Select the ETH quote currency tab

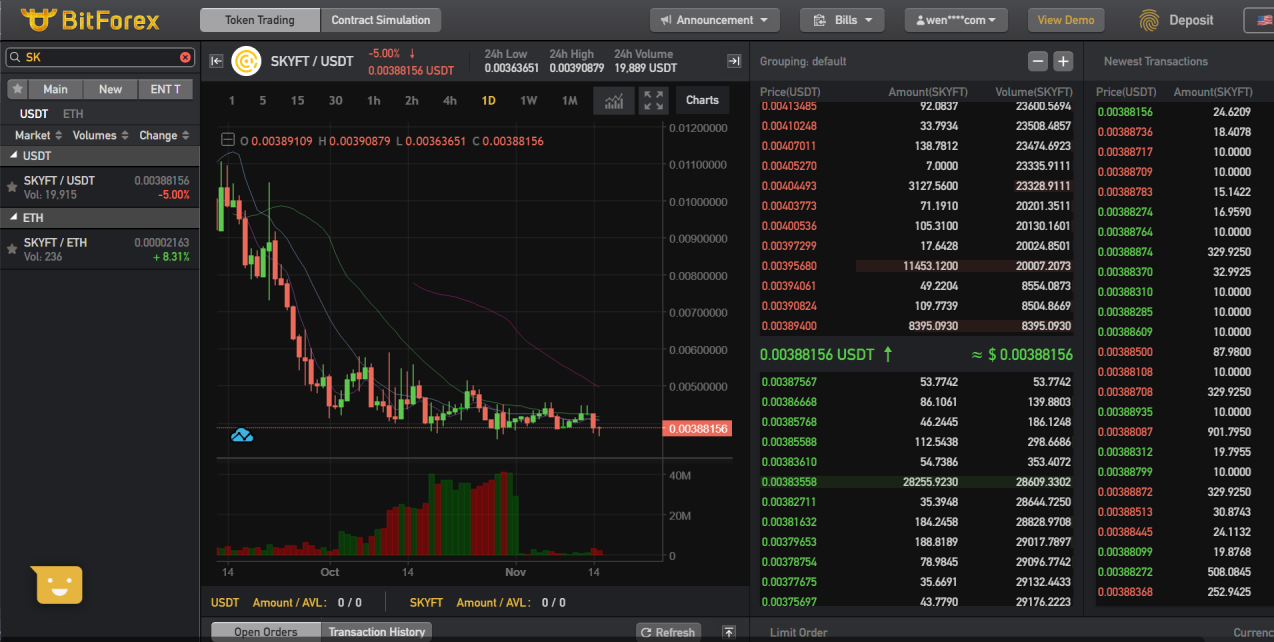click(73, 114)
